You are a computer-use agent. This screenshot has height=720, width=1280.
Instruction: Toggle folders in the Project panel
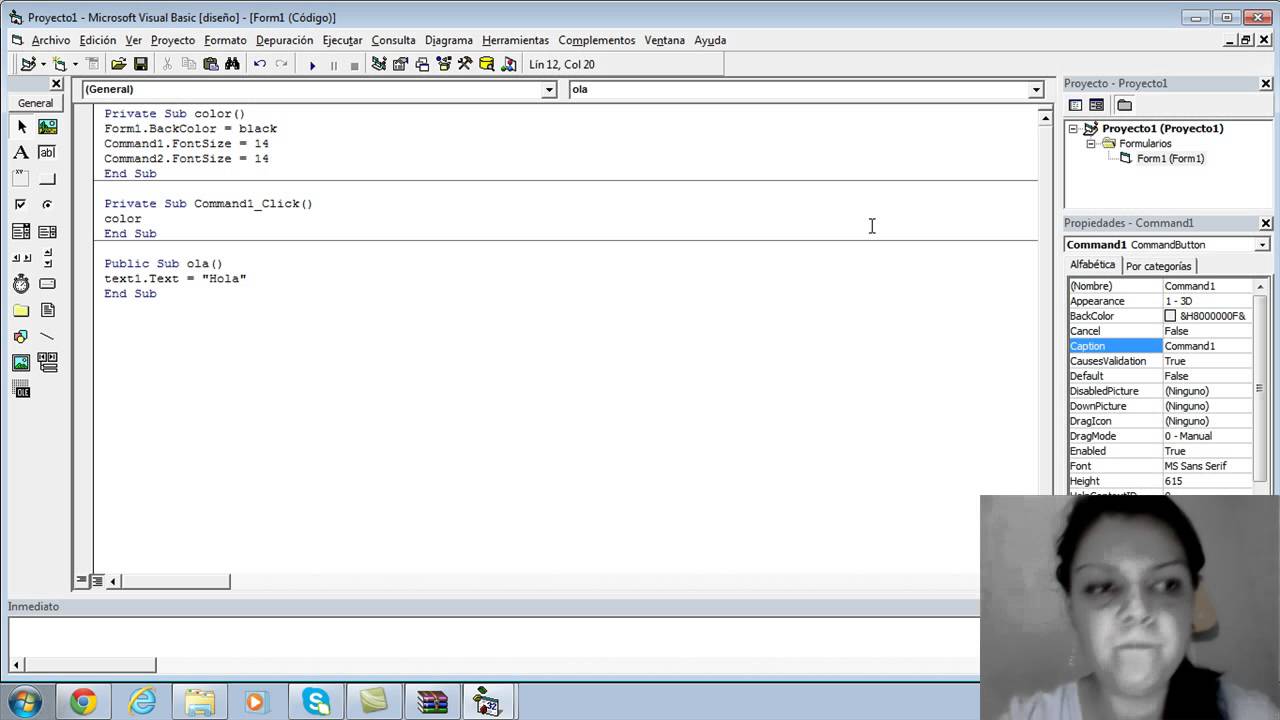click(x=1124, y=105)
